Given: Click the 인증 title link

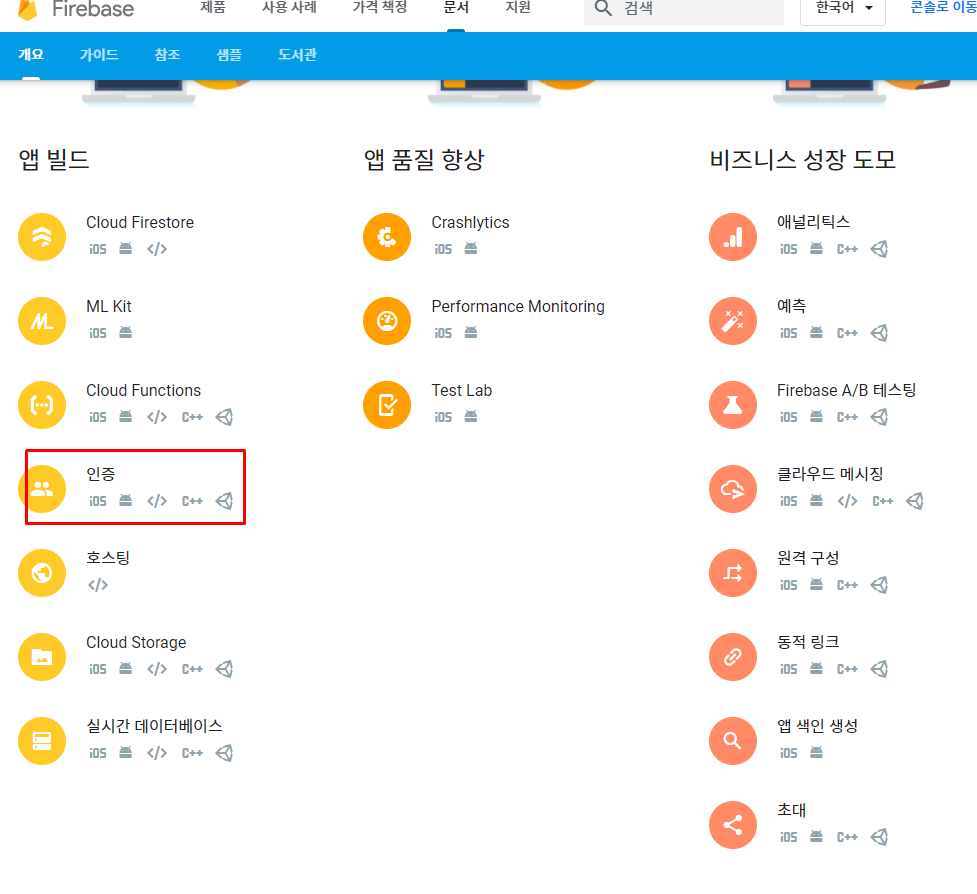Looking at the screenshot, I should [x=101, y=474].
